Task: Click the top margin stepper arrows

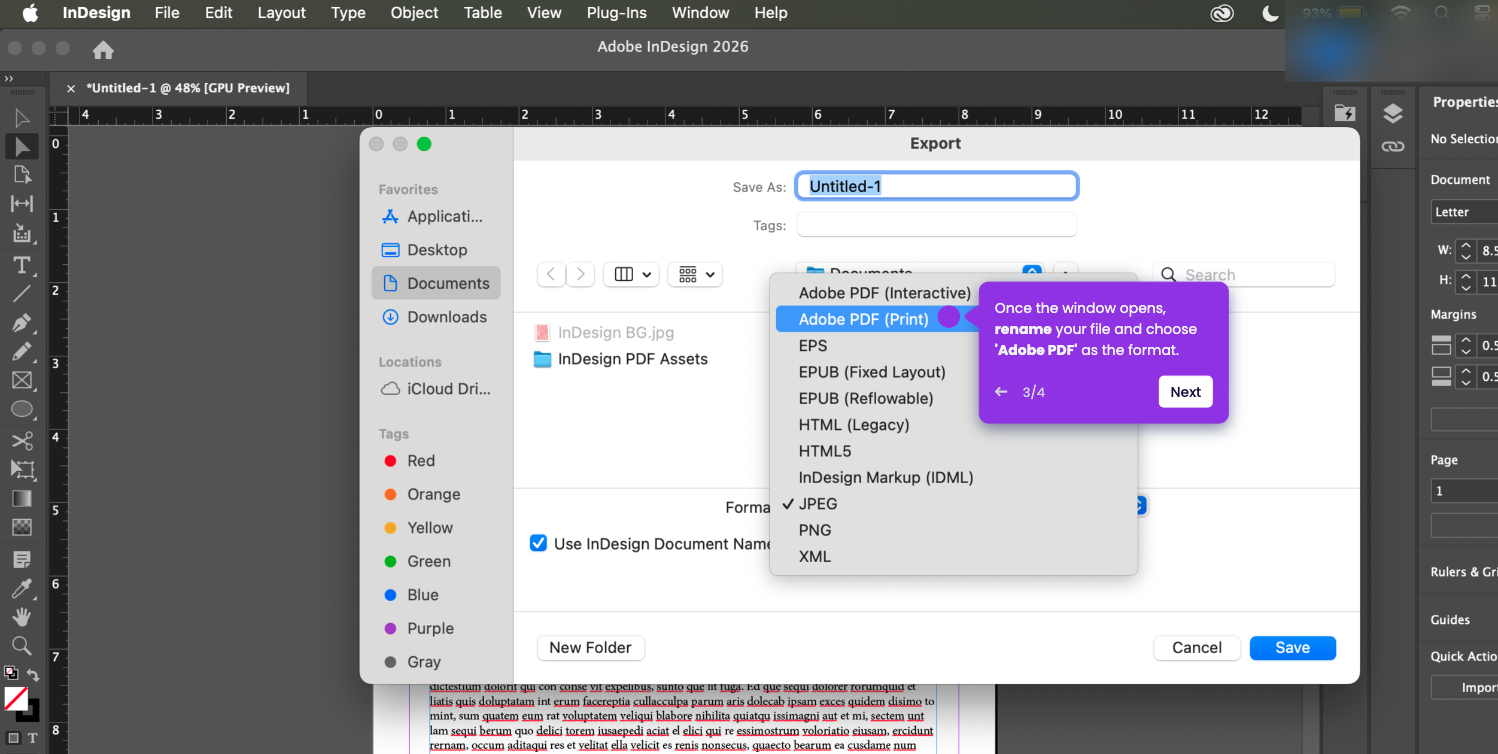Action: click(x=1466, y=345)
